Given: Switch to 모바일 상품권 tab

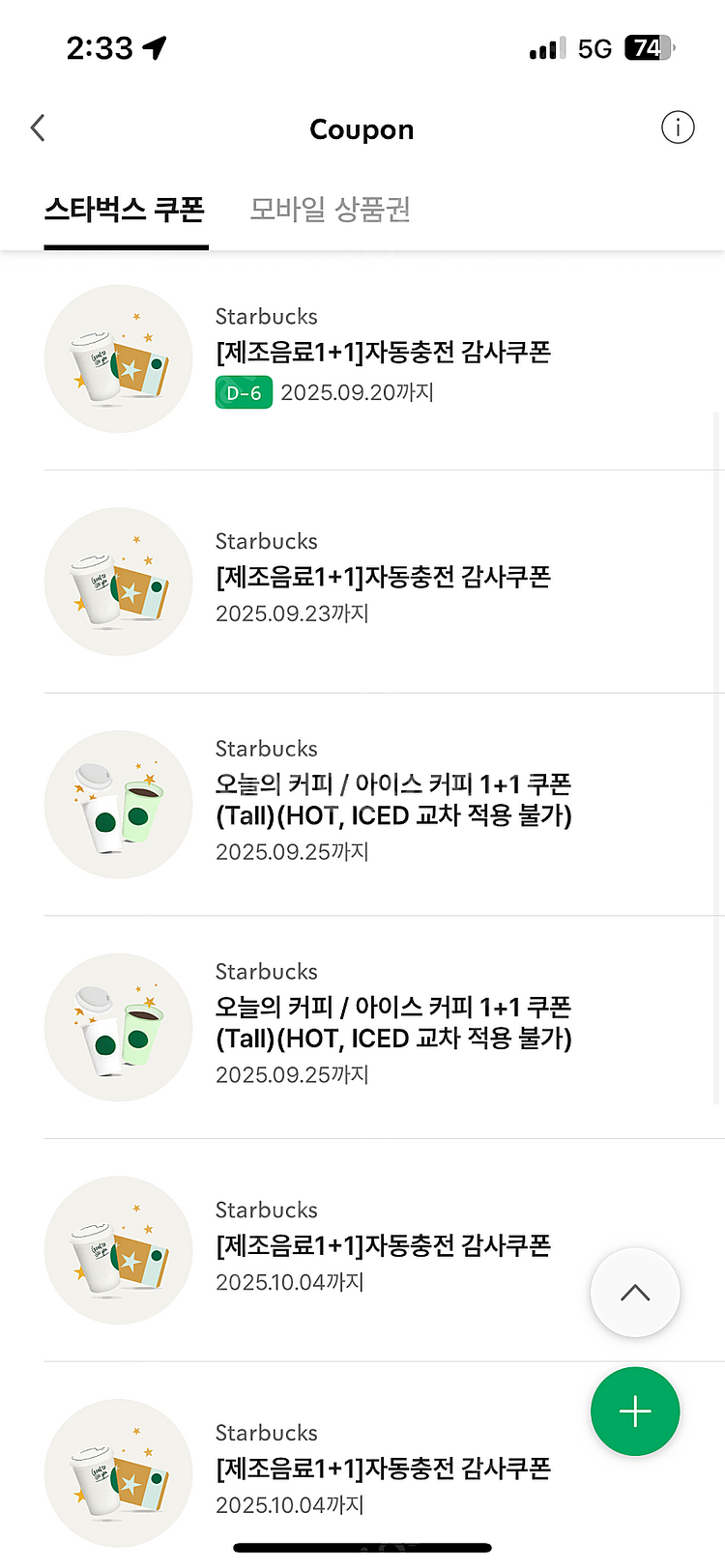Looking at the screenshot, I should 330,209.
